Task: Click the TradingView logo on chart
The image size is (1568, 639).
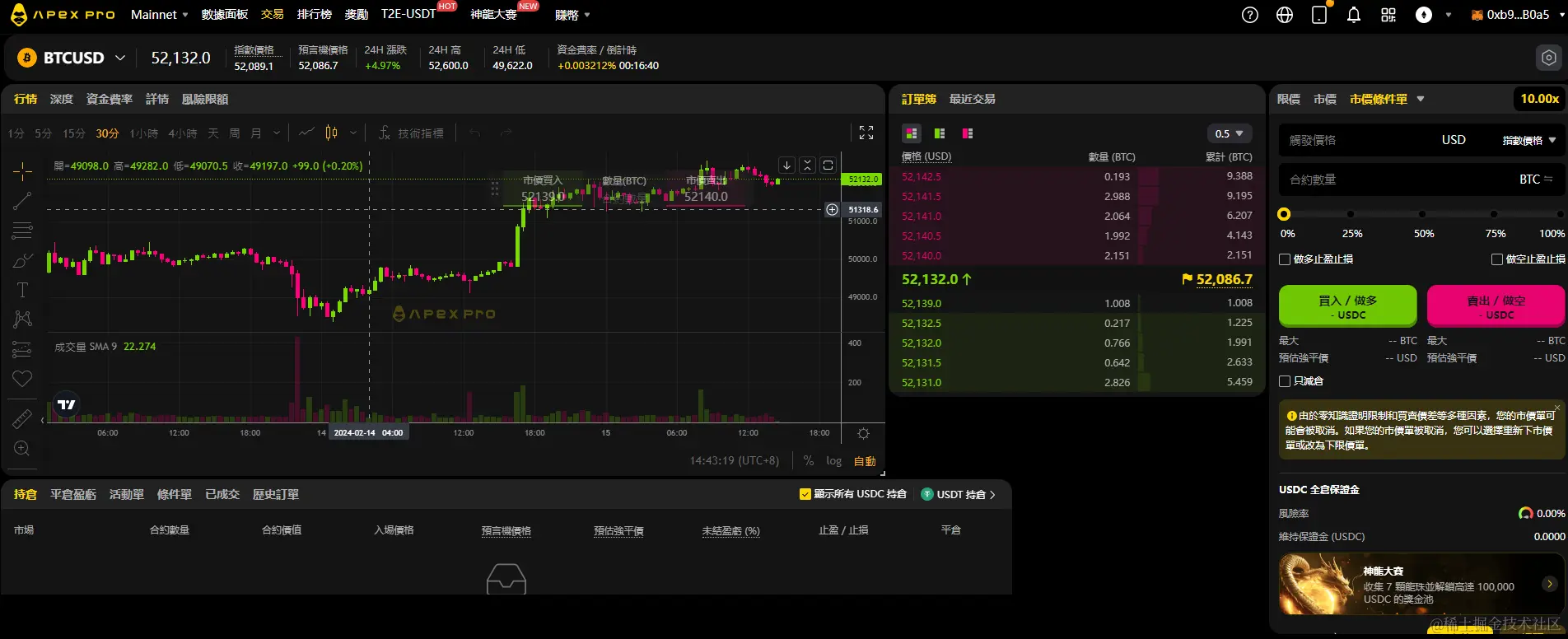Action: click(x=67, y=404)
